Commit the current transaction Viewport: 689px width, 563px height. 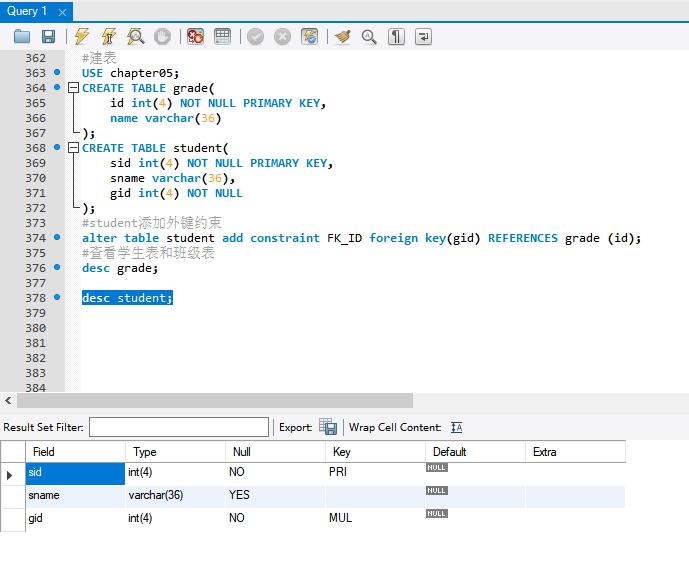pos(255,36)
